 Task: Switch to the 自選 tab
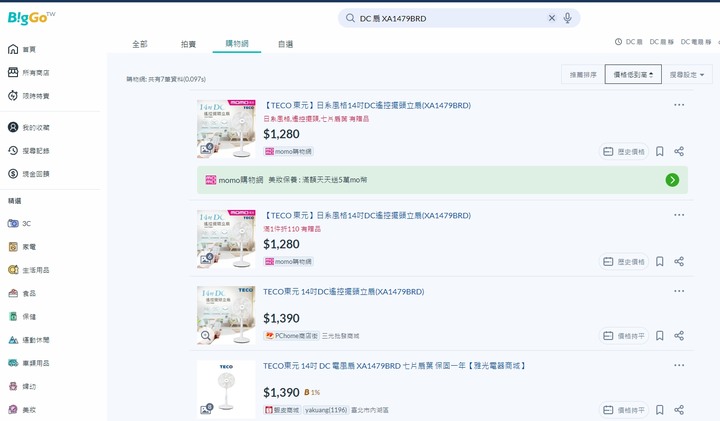click(285, 44)
